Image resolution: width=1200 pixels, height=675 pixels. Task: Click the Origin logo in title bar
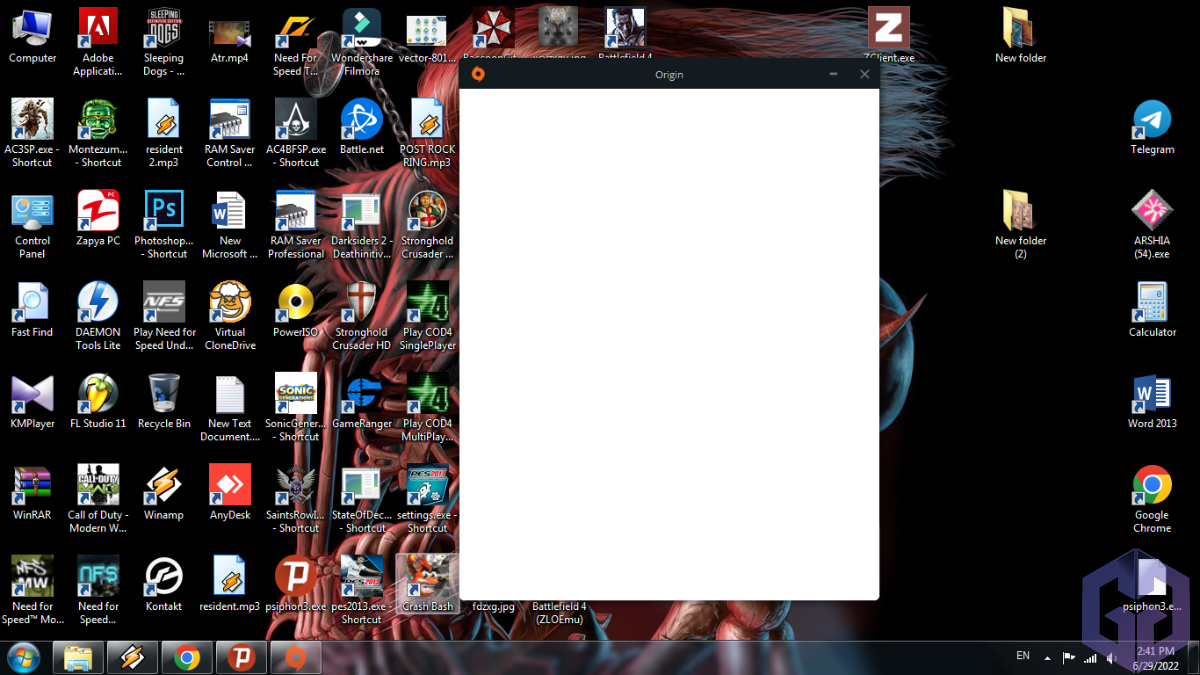tap(479, 75)
